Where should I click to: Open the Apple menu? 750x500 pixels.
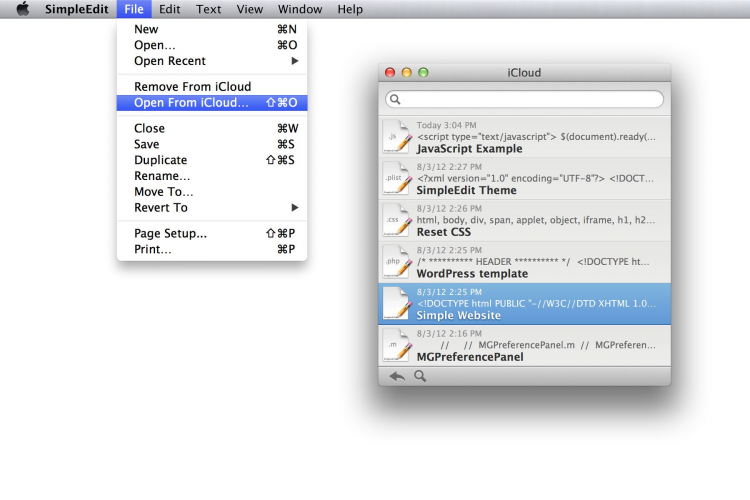tap(22, 9)
